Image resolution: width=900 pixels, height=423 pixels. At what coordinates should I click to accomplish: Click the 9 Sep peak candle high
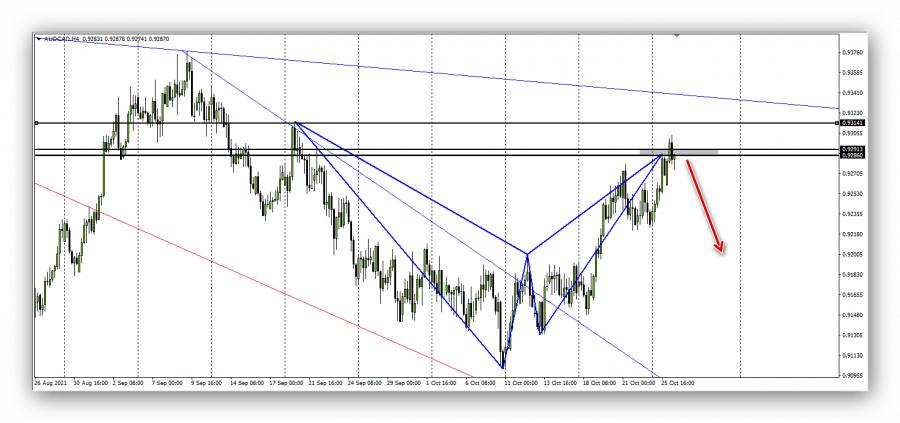(x=186, y=54)
